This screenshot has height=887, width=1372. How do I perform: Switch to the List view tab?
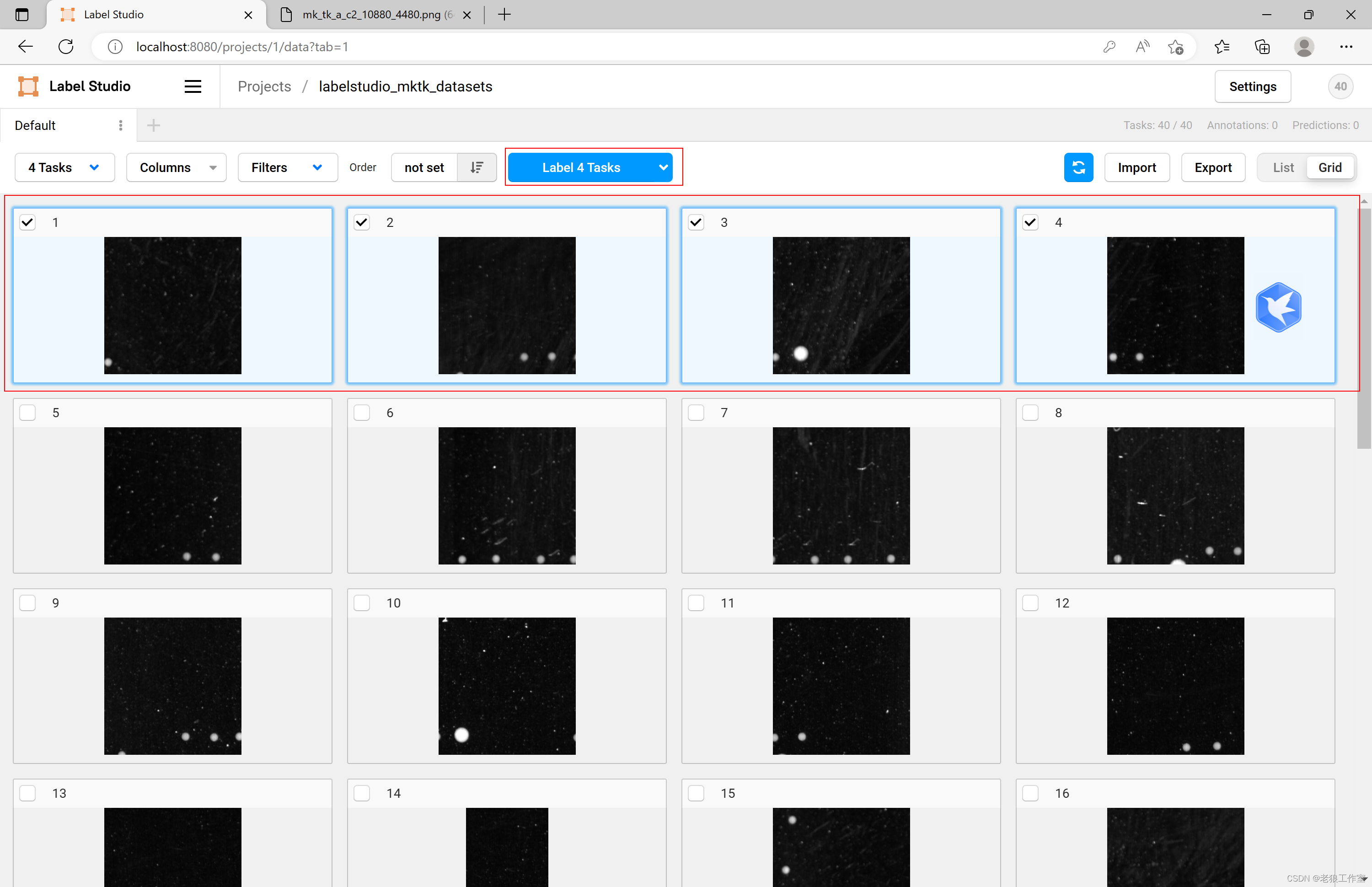point(1283,167)
